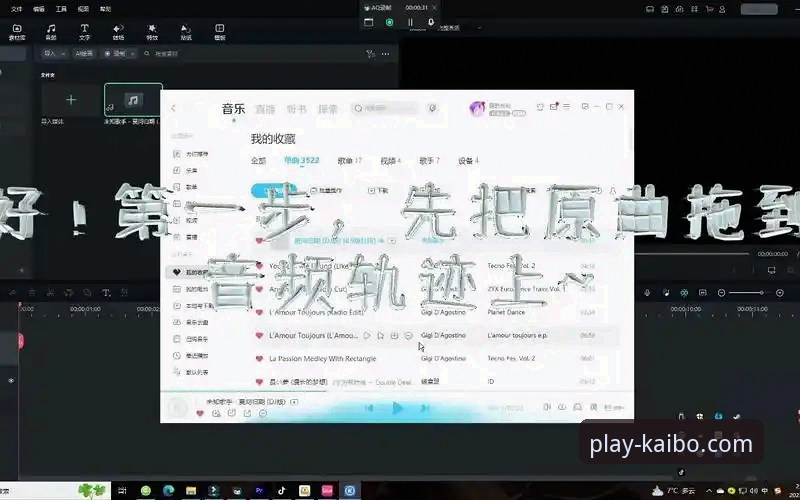The image size is (800, 500).
Task: Open 最近播放 in music player sidebar
Action: [x=191, y=356]
